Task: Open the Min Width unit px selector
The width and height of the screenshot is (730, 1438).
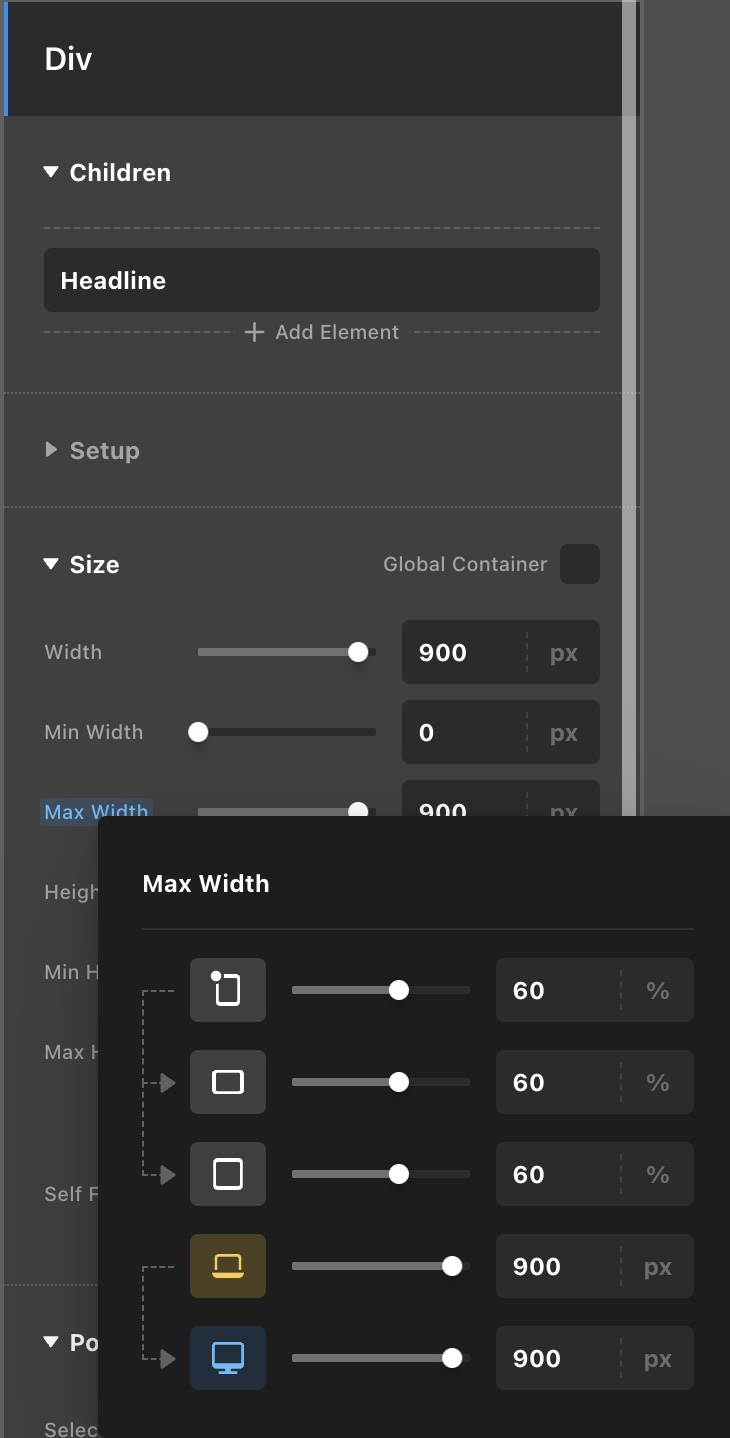Action: coord(564,732)
